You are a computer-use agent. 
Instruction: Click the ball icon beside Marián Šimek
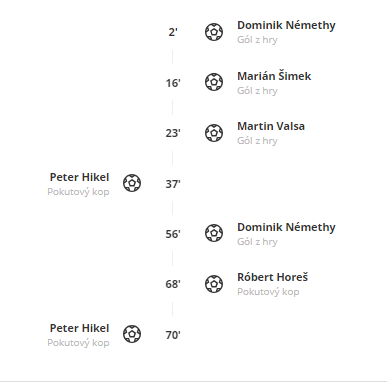pos(214,82)
